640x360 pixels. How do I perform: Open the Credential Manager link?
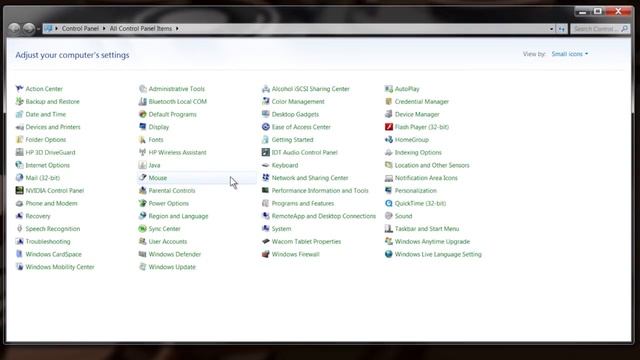click(421, 101)
